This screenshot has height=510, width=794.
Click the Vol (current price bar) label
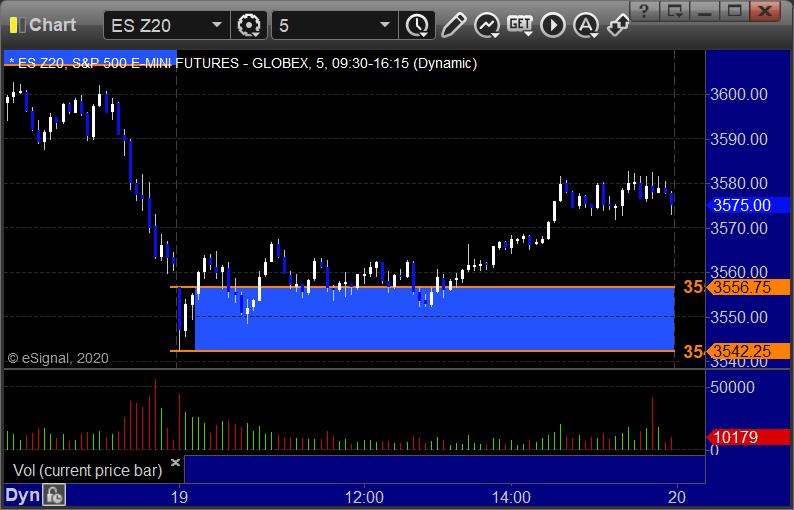[88, 470]
